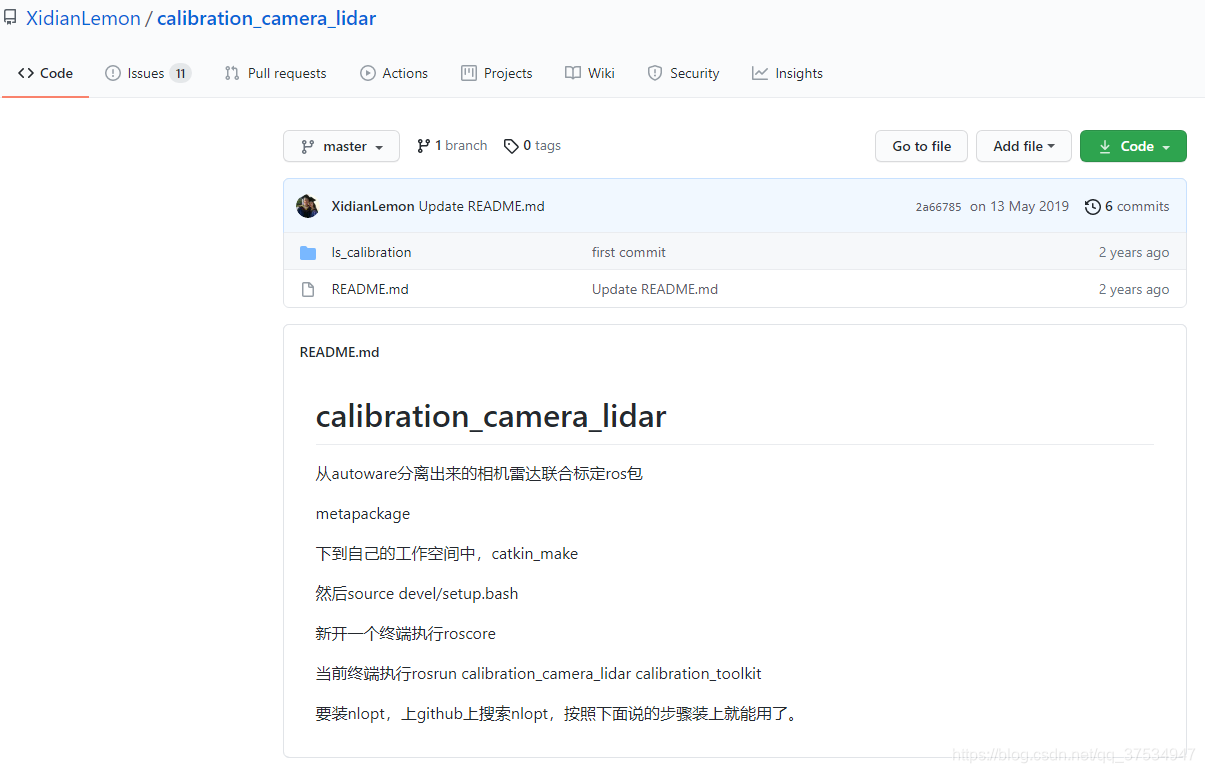Click the Security shield icon
1205x773 pixels.
(x=655, y=73)
